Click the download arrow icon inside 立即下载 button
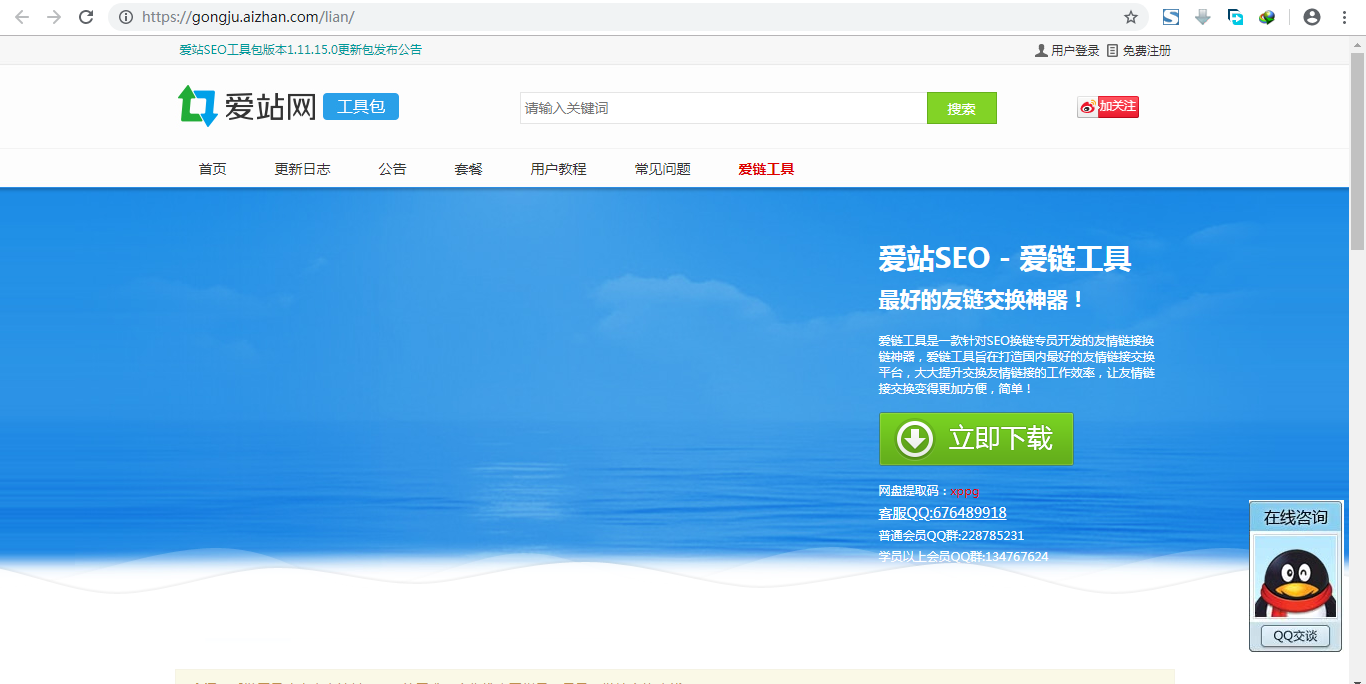Viewport: 1366px width, 684px height. [x=915, y=439]
